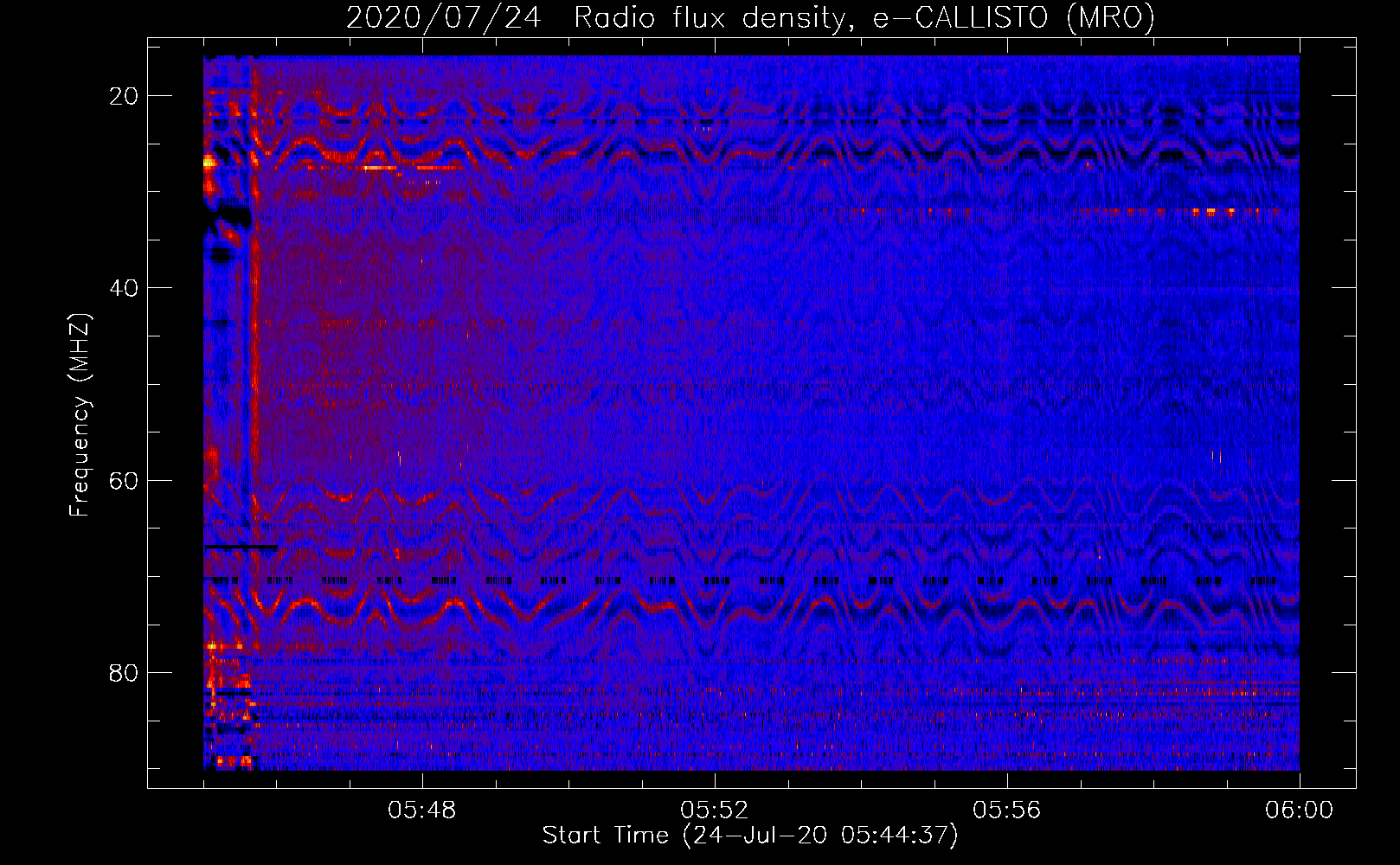The image size is (1400, 865).
Task: Click the 20 MHz frequency tick label
Action: point(125,96)
